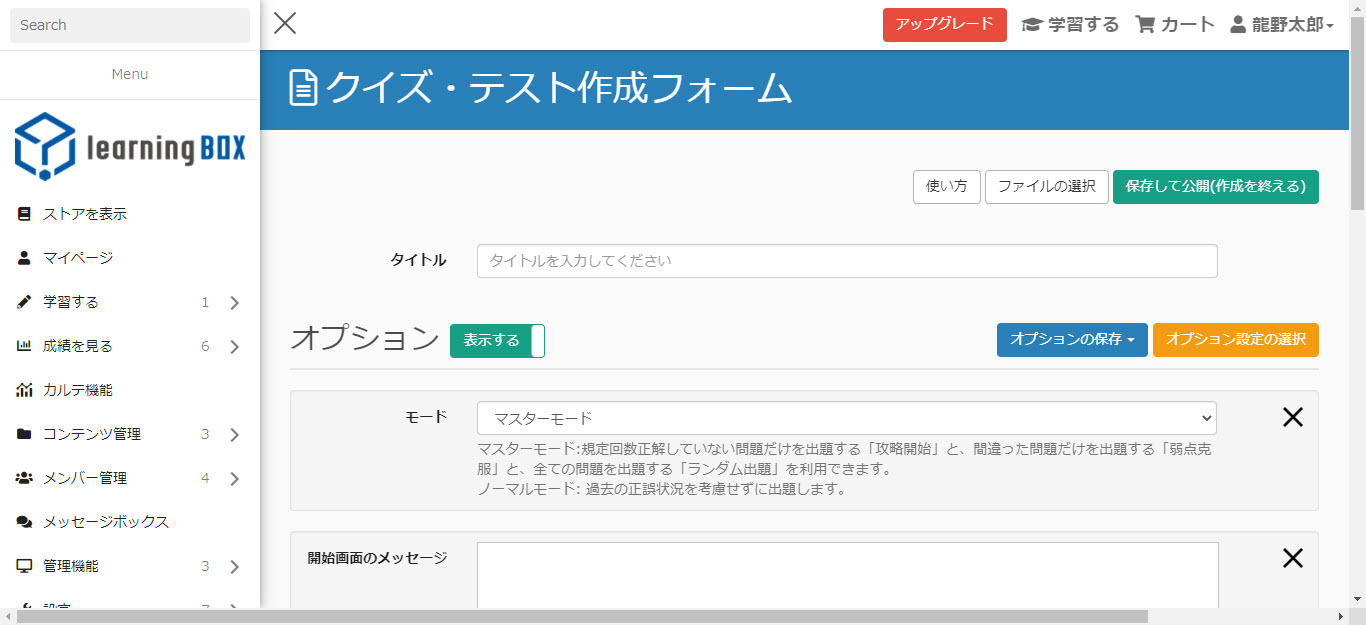1366x625 pixels.
Task: Click the red アップグレード button
Action: (944, 25)
